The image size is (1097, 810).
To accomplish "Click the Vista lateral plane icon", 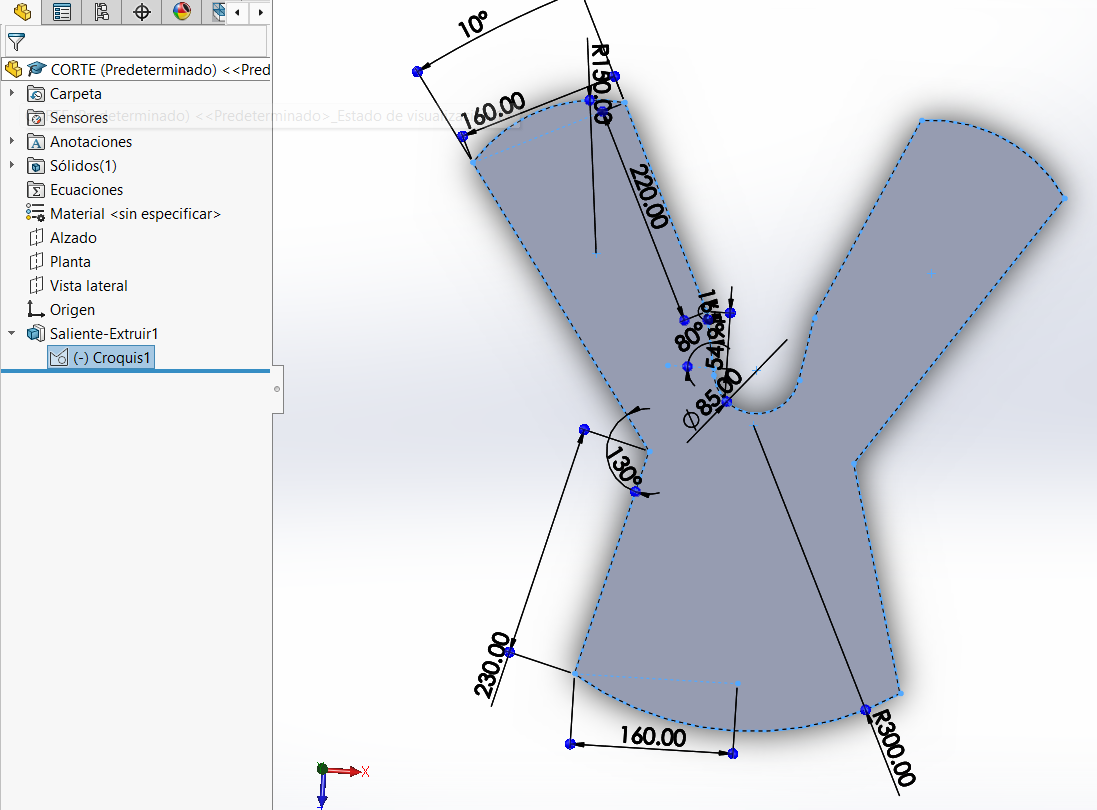I will (36, 285).
